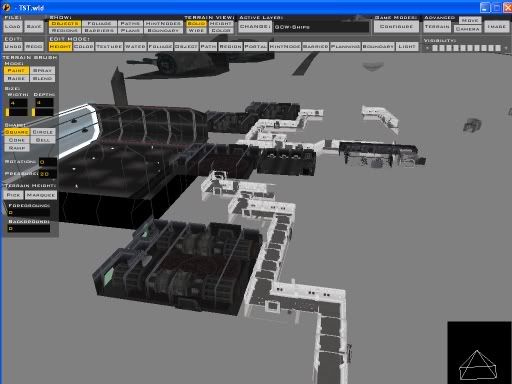
Task: Switch to Light edit mode
Action: [x=407, y=47]
